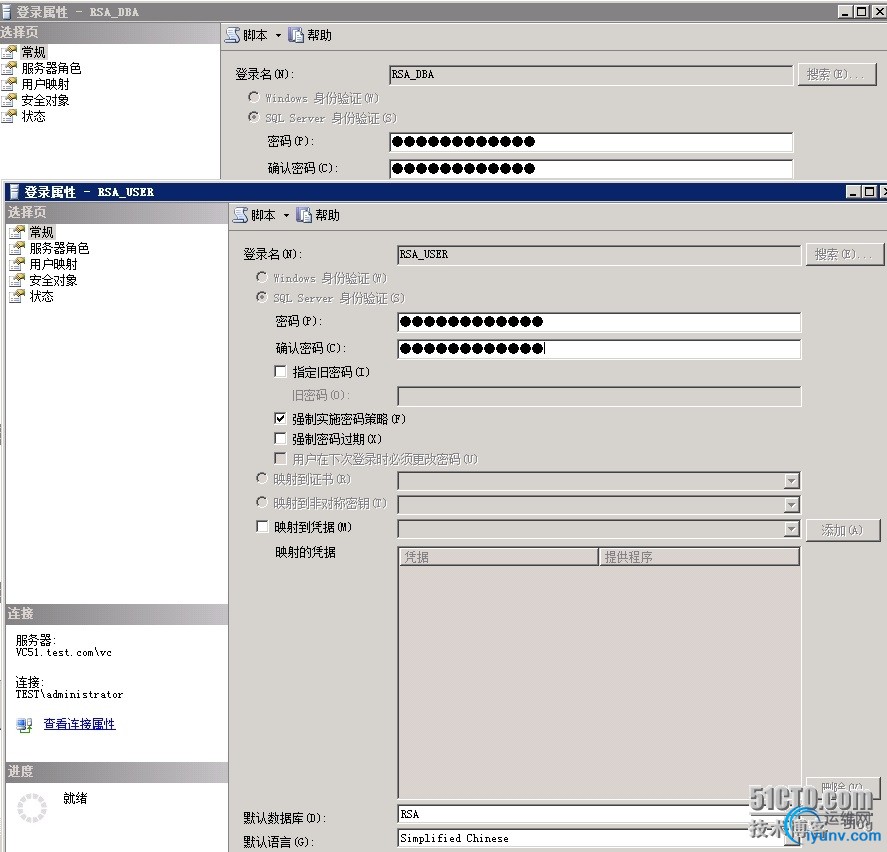
Task: Click the 搜索 button in RSA_USER window
Action: click(x=844, y=255)
